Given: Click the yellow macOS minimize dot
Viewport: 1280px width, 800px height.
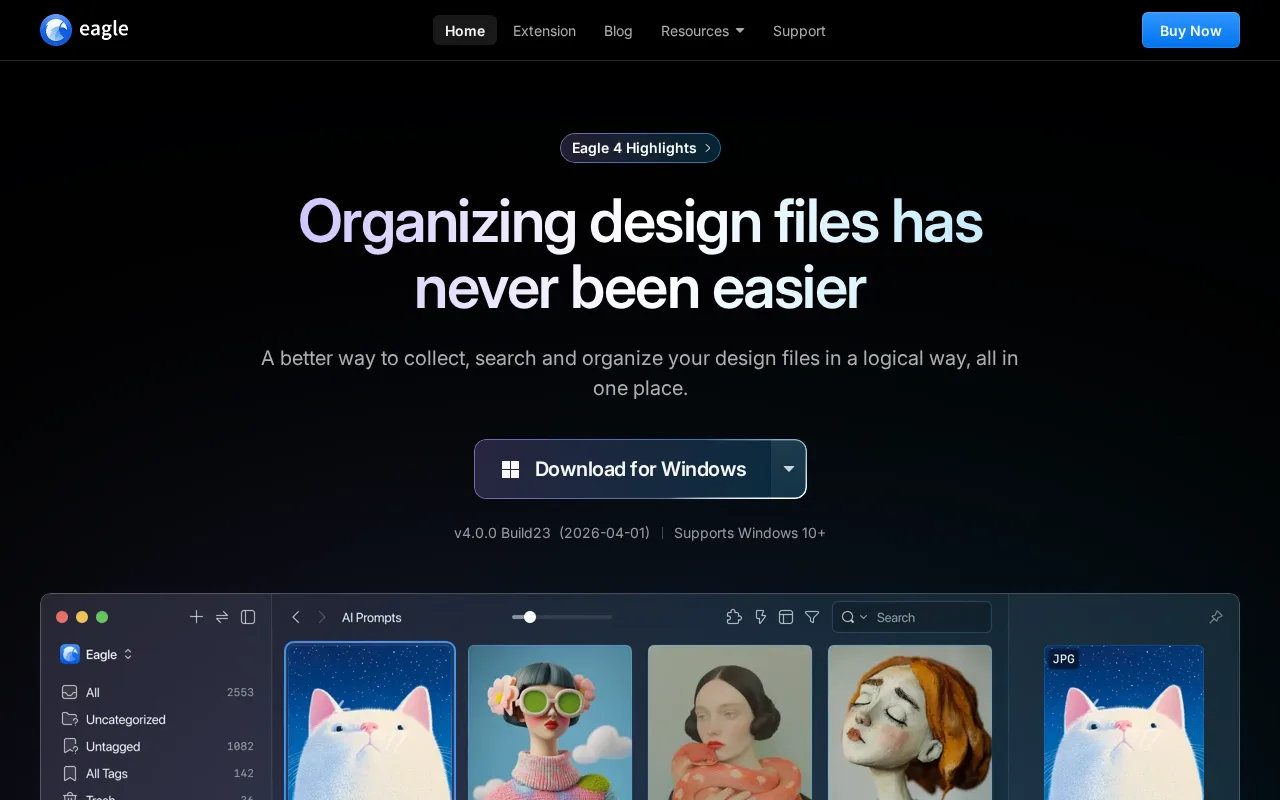Looking at the screenshot, I should 82,617.
